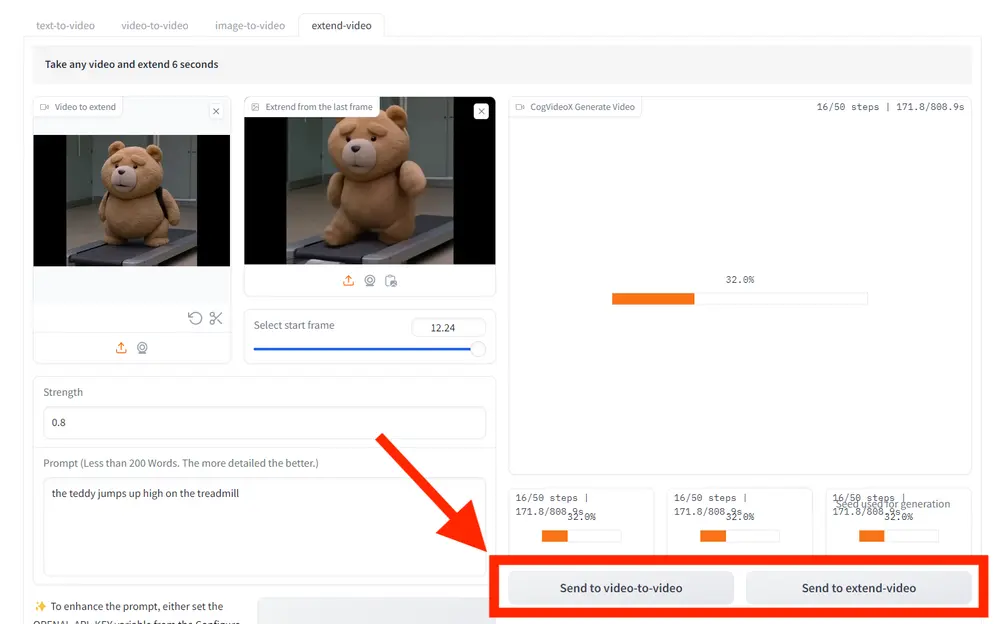
Task: Click the Send to extend-video button
Action: pyautogui.click(x=858, y=588)
